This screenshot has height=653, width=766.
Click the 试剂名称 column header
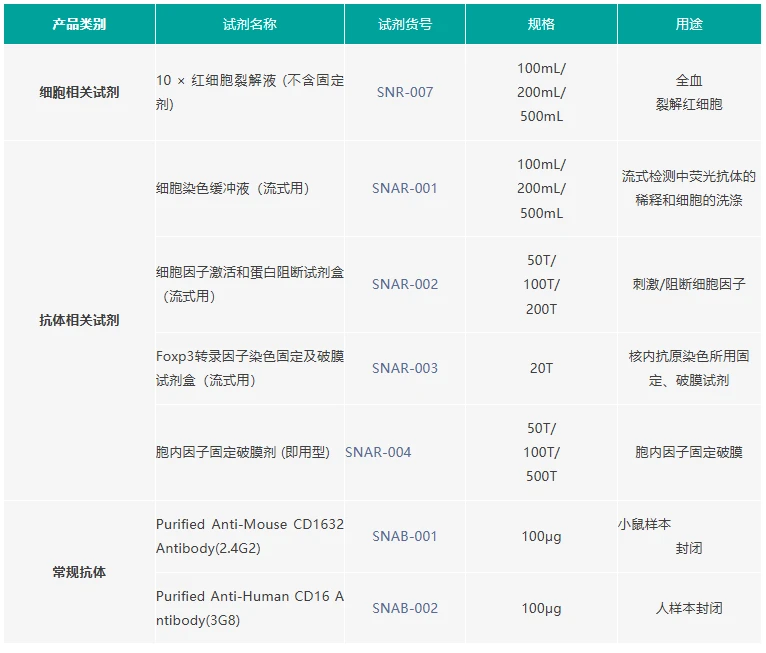click(250, 24)
